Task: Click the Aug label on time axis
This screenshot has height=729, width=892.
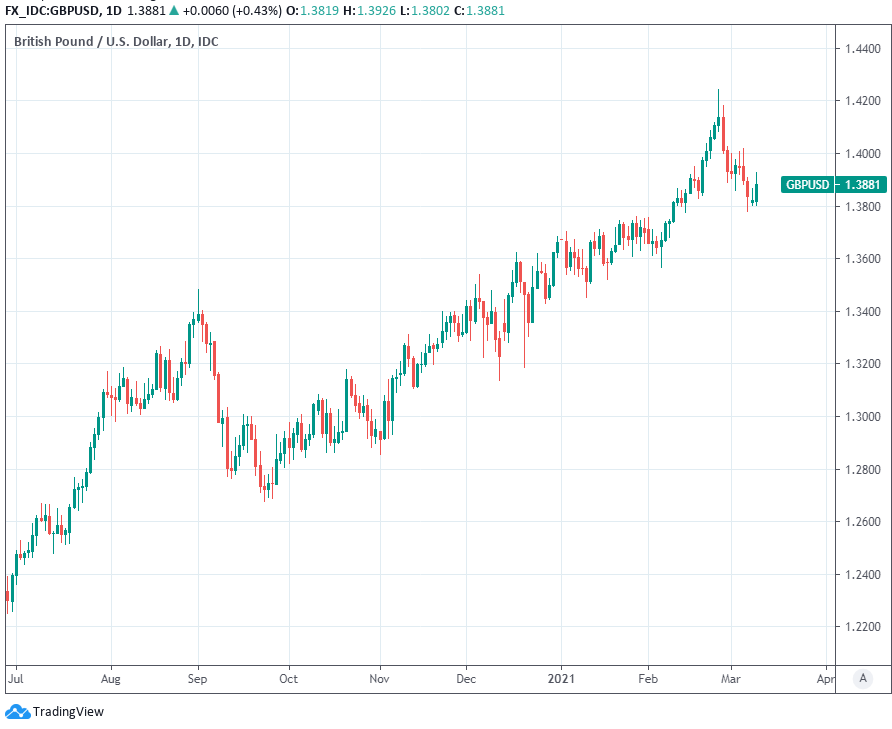Action: tap(110, 679)
